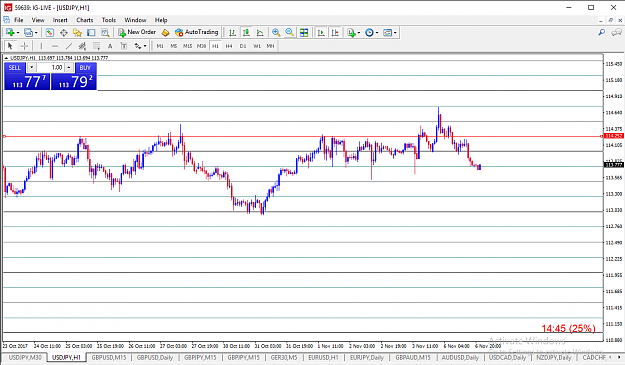Select the Text A tool
Screen dimensions: 625x365
(x=110, y=46)
